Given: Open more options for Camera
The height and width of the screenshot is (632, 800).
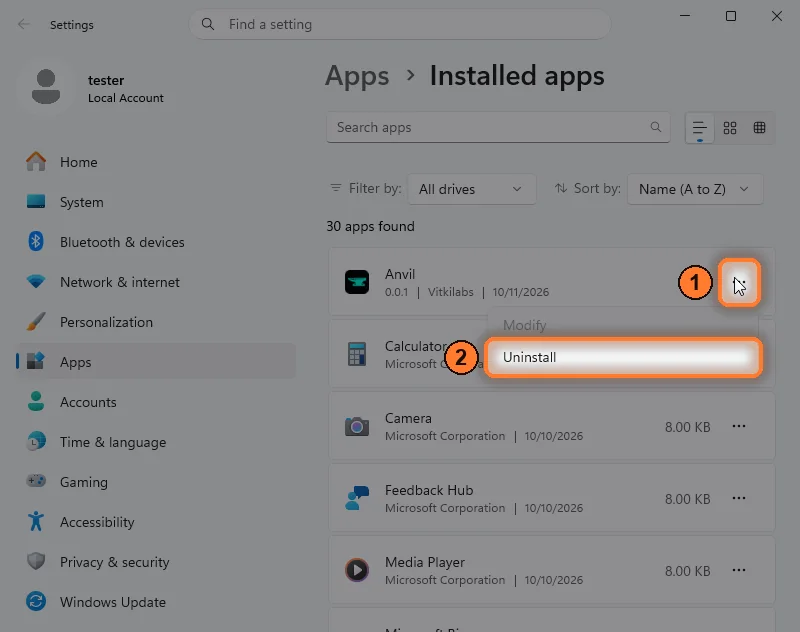Looking at the screenshot, I should [739, 426].
